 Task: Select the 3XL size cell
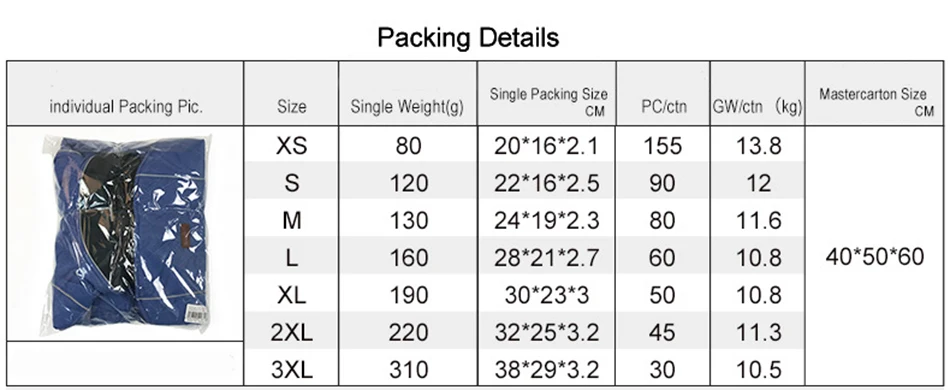point(291,369)
